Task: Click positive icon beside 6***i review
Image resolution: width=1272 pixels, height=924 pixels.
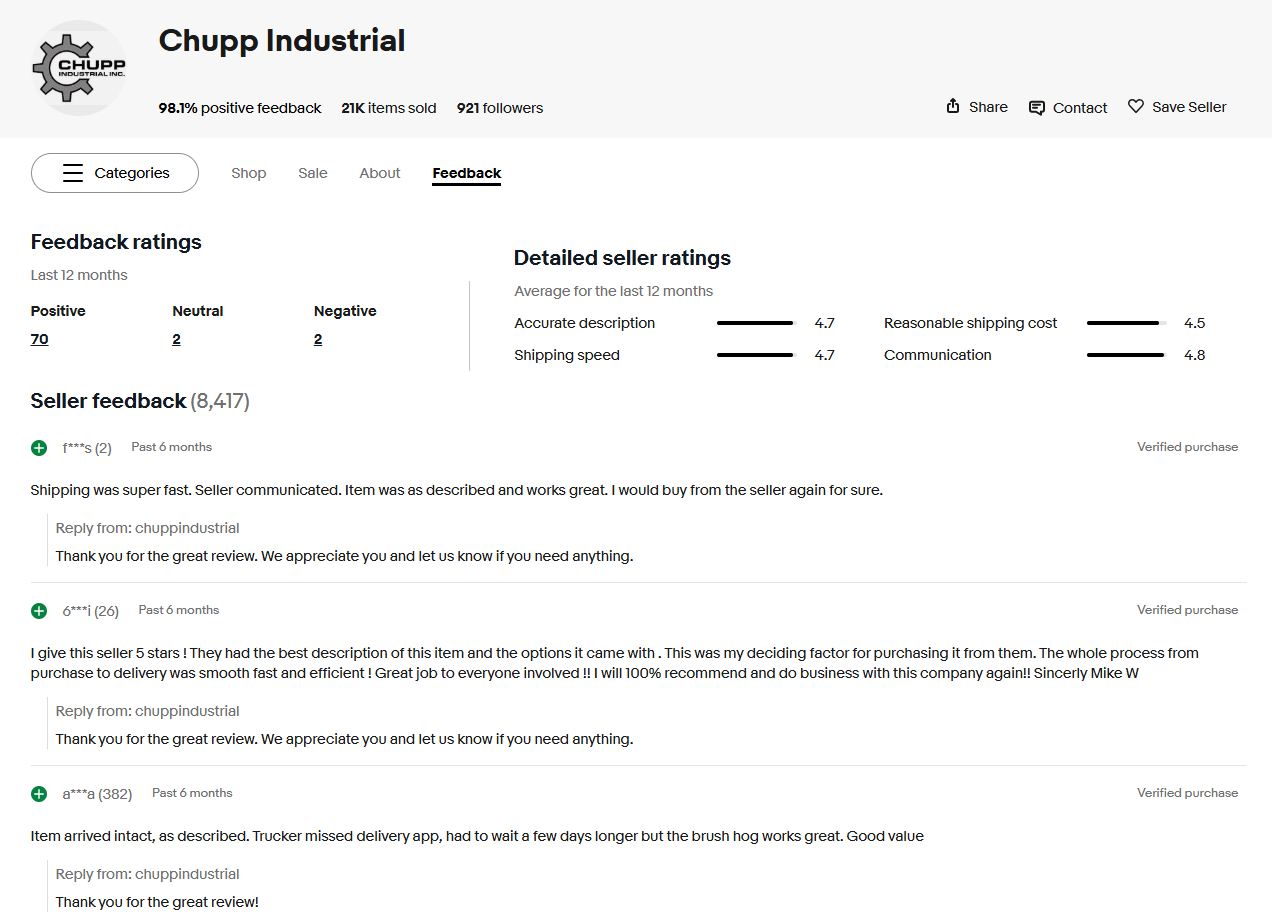Action: click(x=39, y=611)
